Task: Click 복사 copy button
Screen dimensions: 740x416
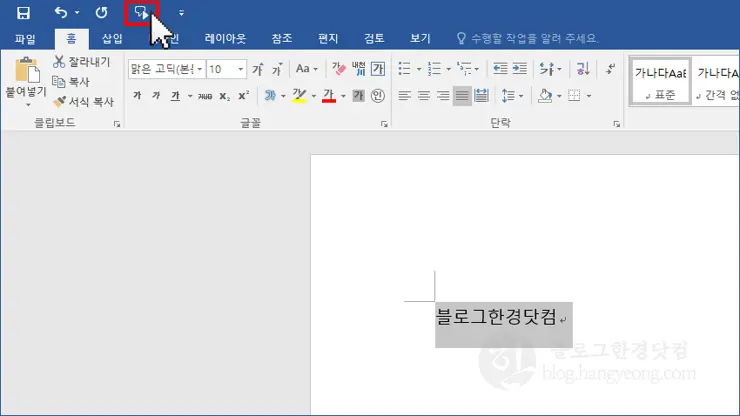Action: point(71,82)
